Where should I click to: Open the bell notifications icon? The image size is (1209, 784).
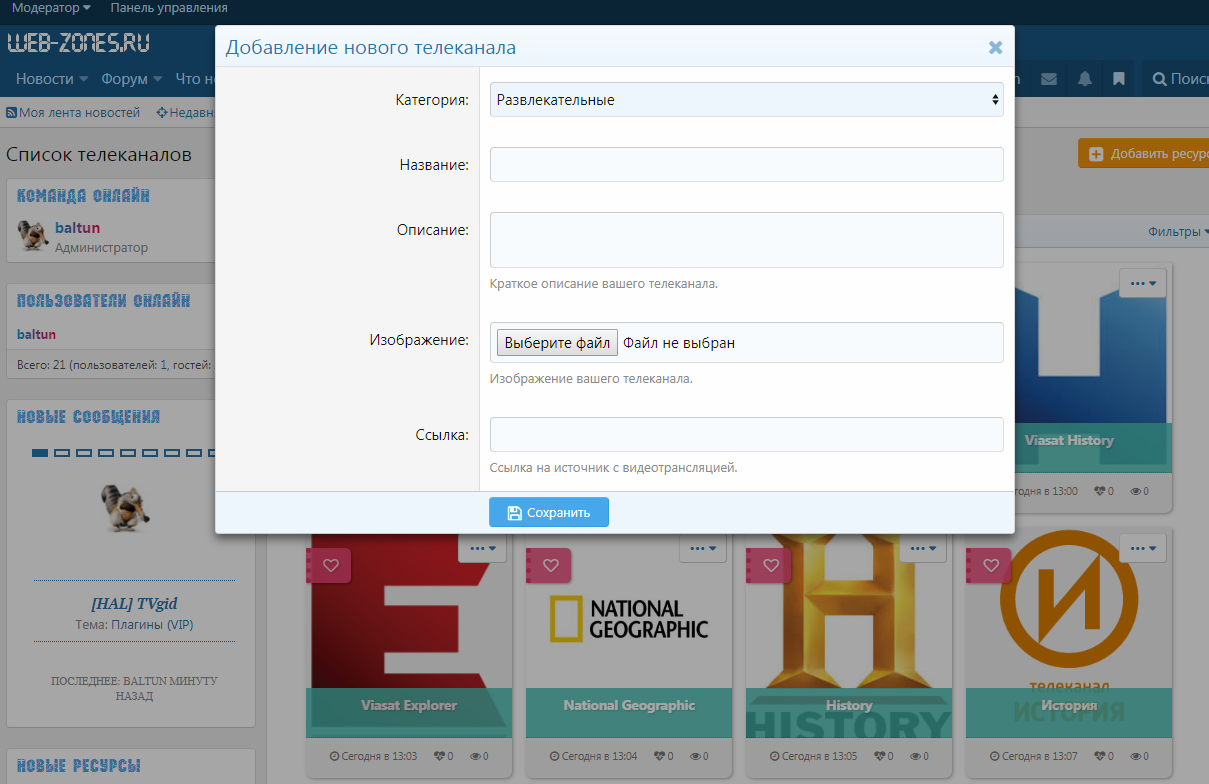point(1084,79)
